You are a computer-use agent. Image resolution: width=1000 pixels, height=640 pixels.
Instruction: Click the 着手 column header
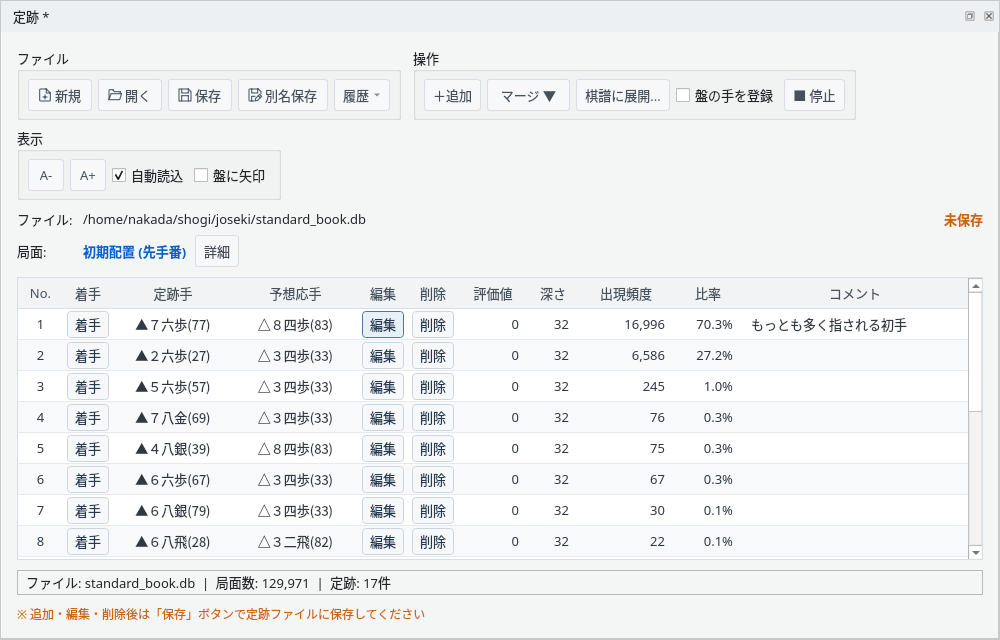[87, 294]
